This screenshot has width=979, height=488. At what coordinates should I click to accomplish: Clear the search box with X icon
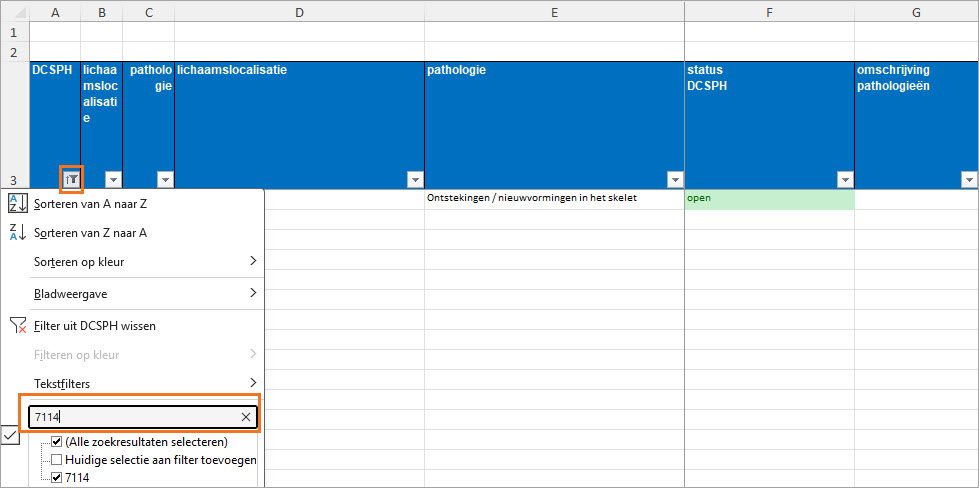pos(246,417)
